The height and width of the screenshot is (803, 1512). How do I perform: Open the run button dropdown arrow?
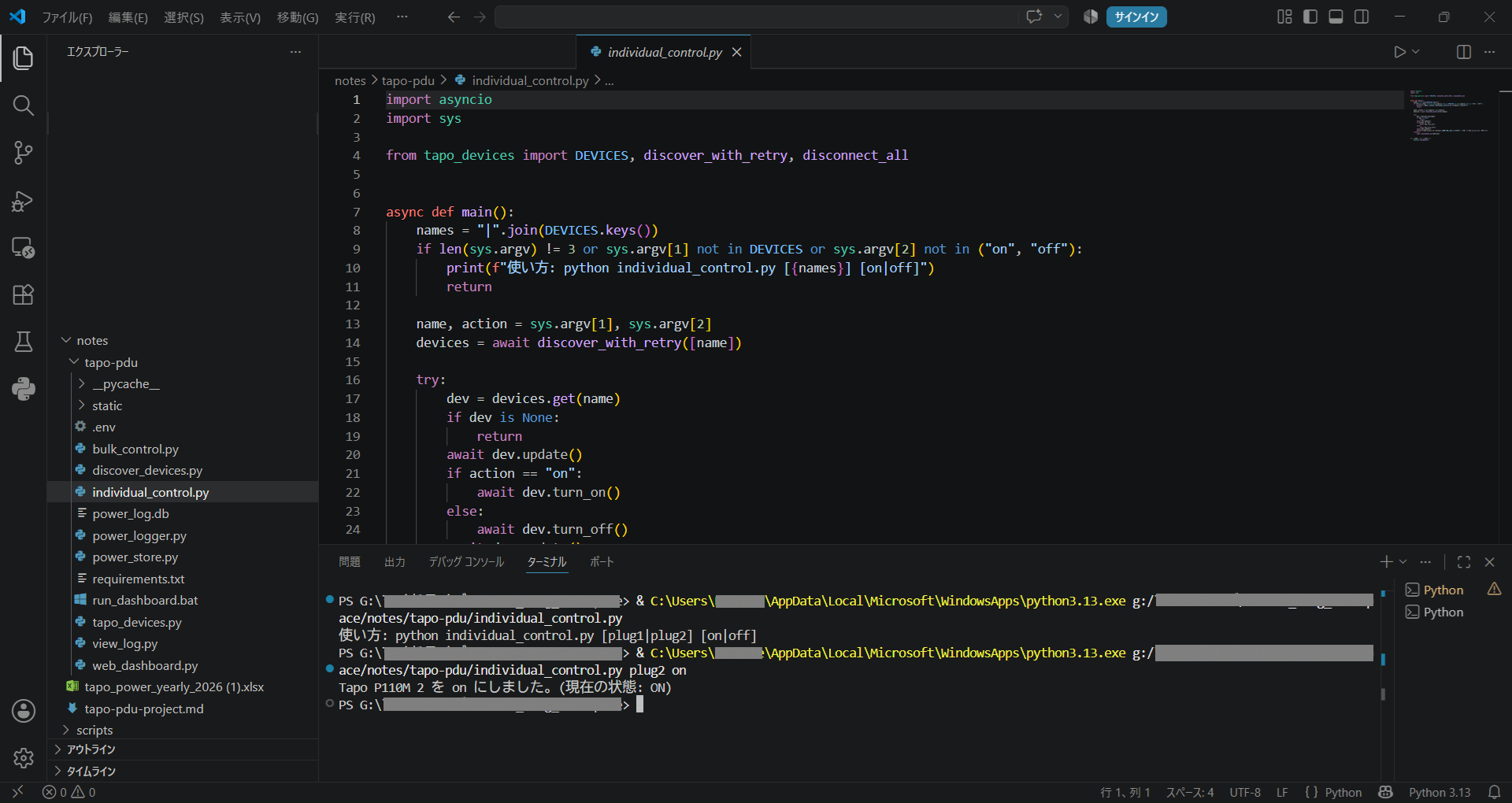coord(1416,52)
